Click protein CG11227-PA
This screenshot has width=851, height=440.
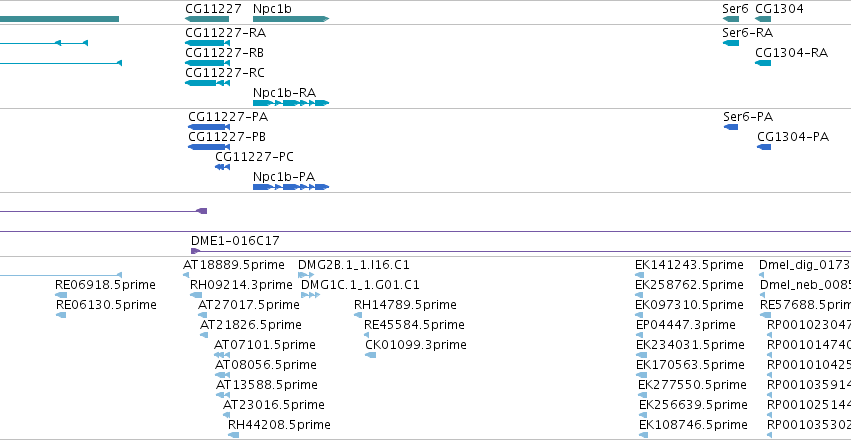tap(209, 127)
